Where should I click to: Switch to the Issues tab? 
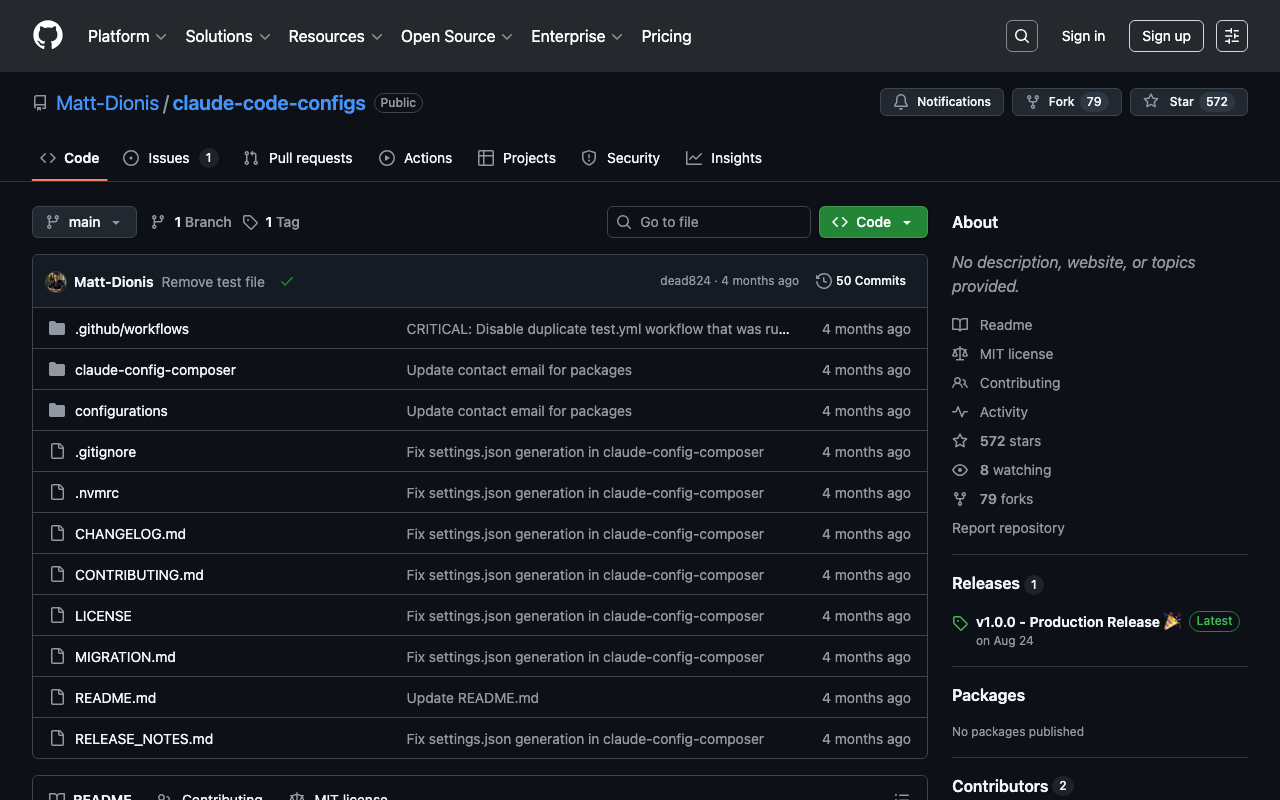(169, 158)
